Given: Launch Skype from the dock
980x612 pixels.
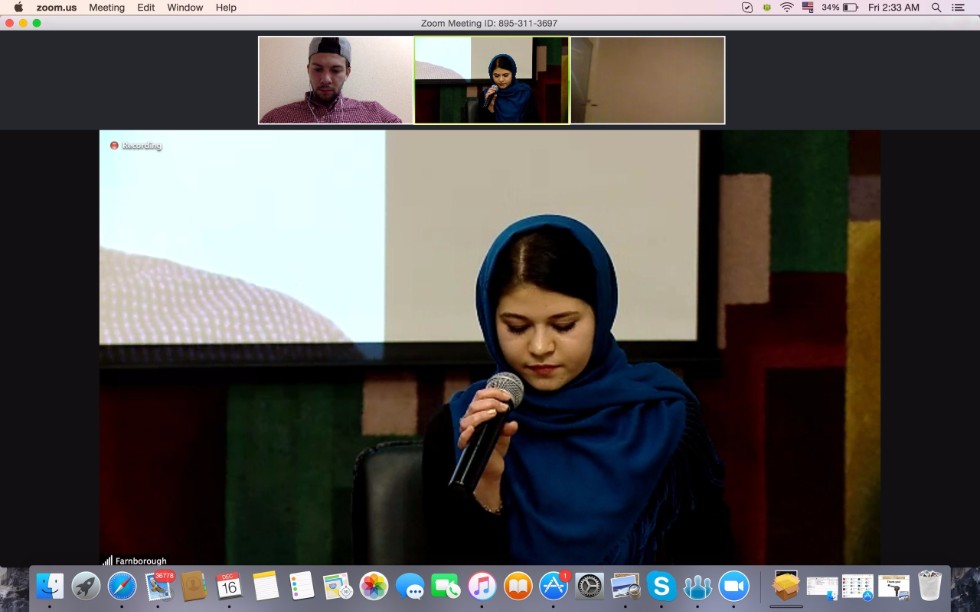Looking at the screenshot, I should tap(660, 586).
